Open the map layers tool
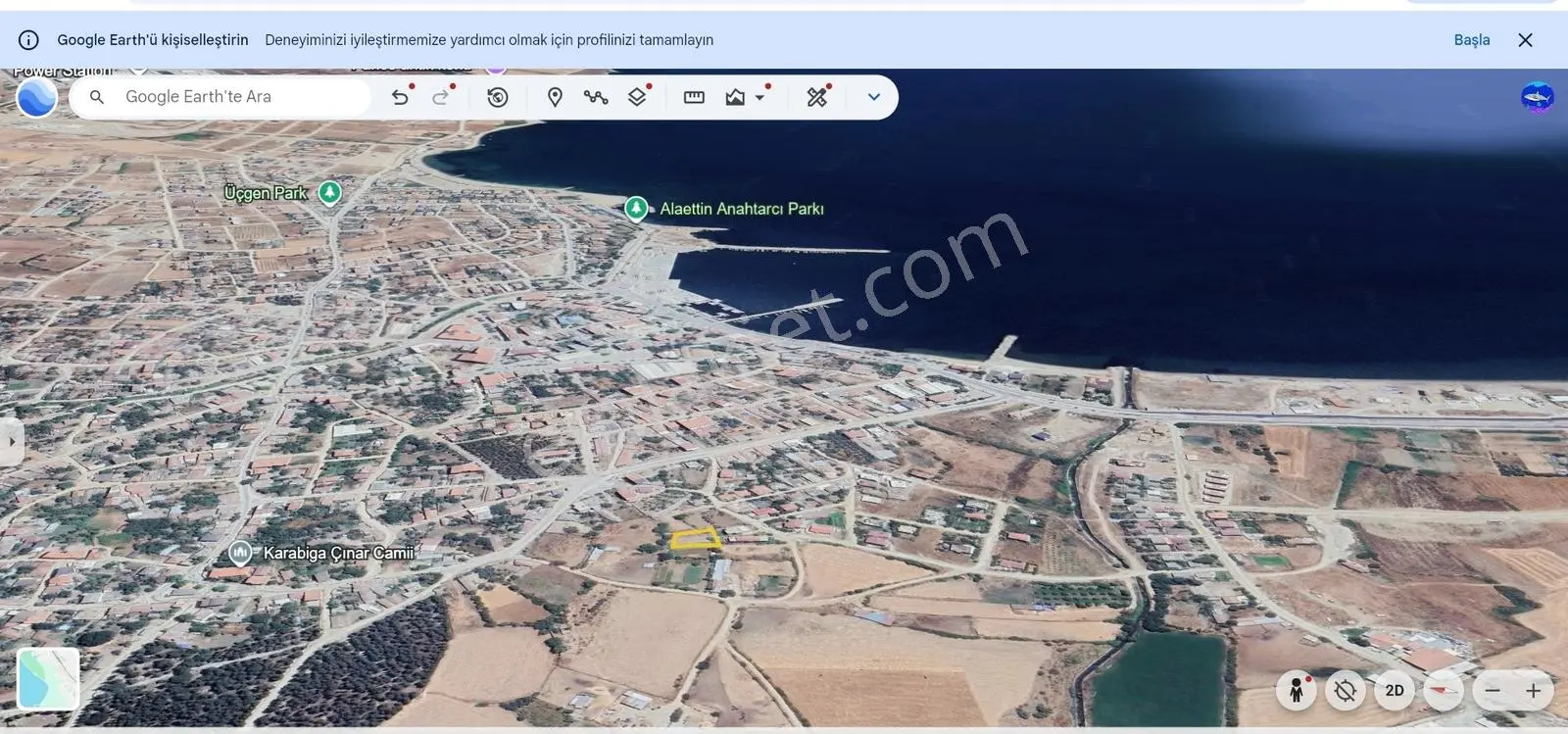1568x734 pixels. [x=637, y=96]
